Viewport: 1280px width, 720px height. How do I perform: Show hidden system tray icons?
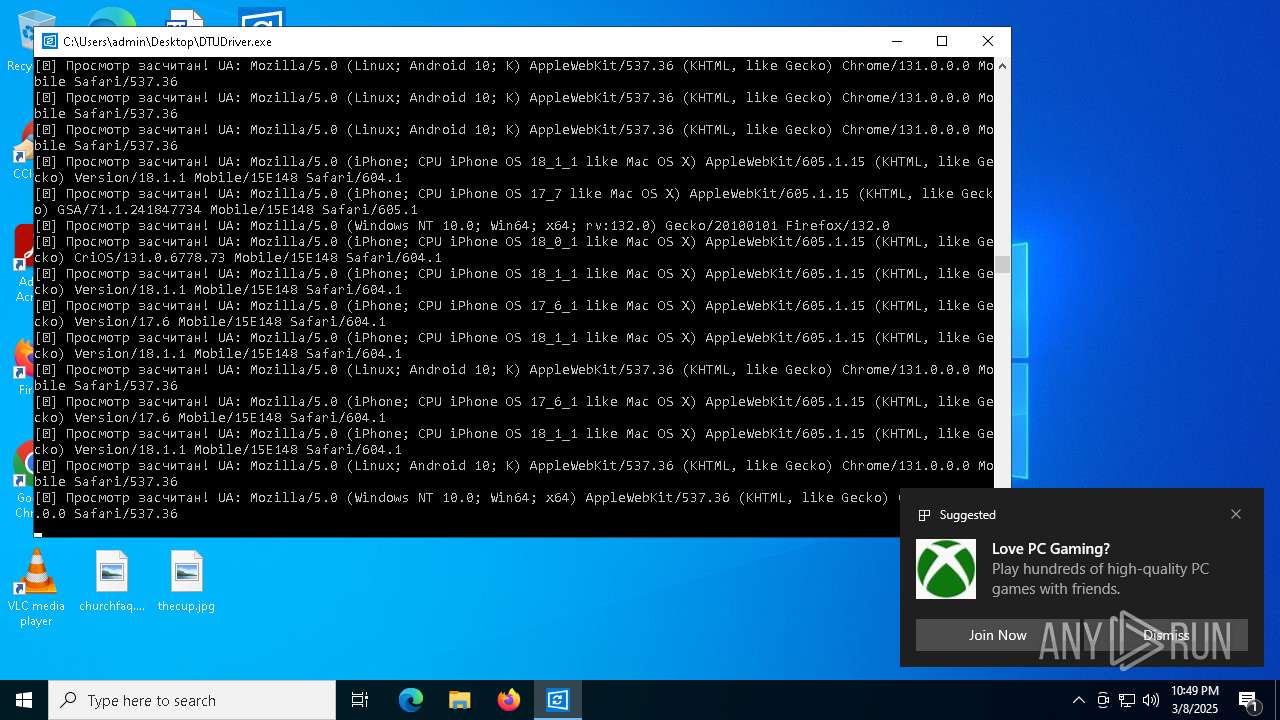point(1078,700)
